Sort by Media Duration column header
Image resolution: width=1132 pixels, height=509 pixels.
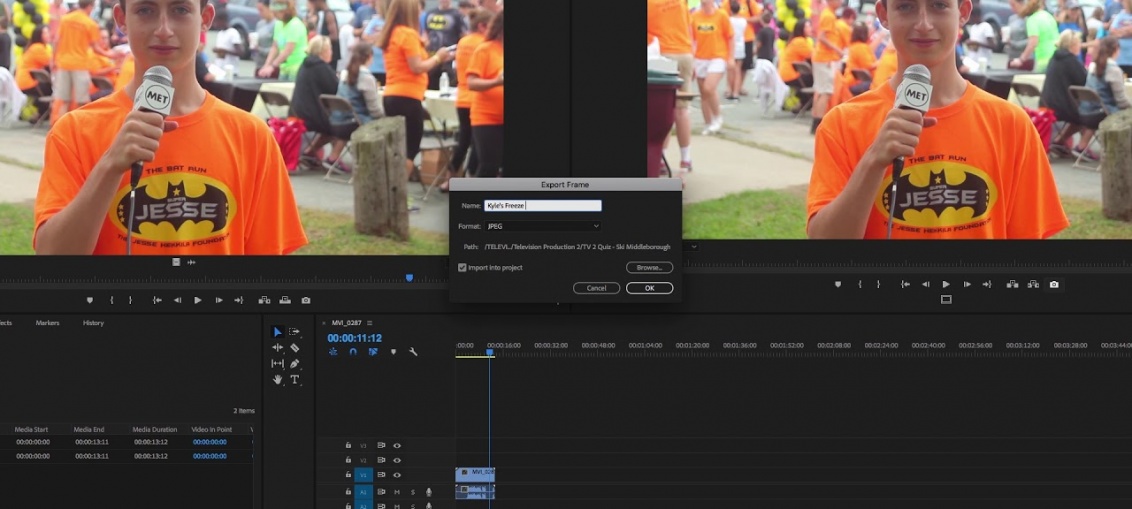[154, 430]
